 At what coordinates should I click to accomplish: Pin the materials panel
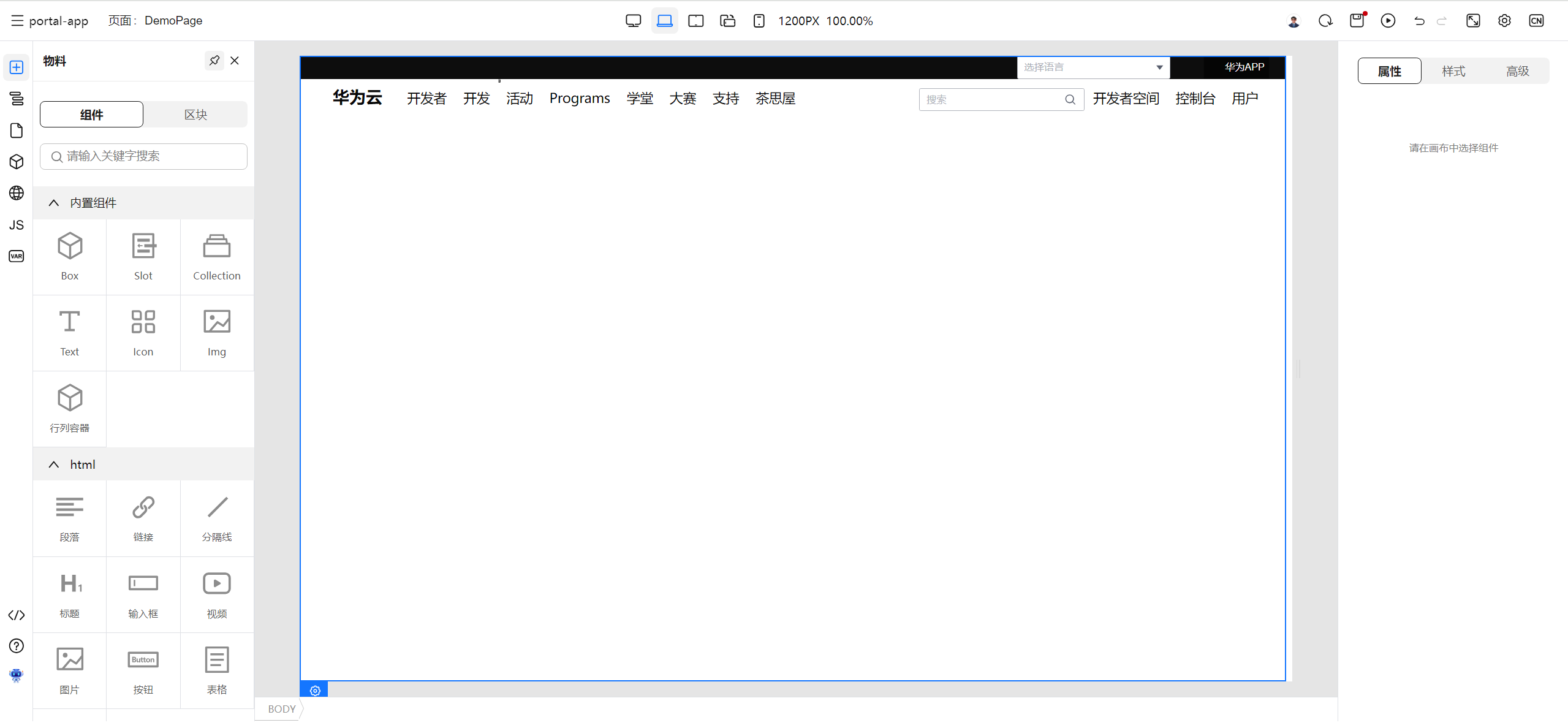[214, 61]
